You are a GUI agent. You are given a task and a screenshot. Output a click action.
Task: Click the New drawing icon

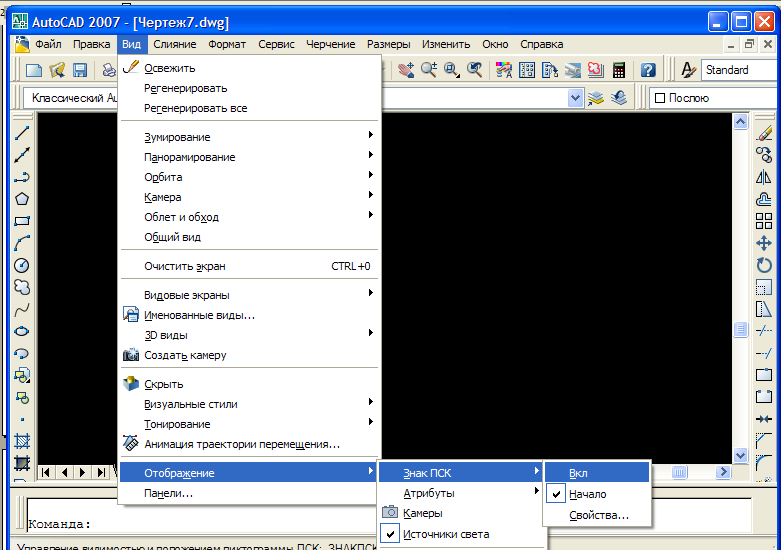[x=34, y=70]
